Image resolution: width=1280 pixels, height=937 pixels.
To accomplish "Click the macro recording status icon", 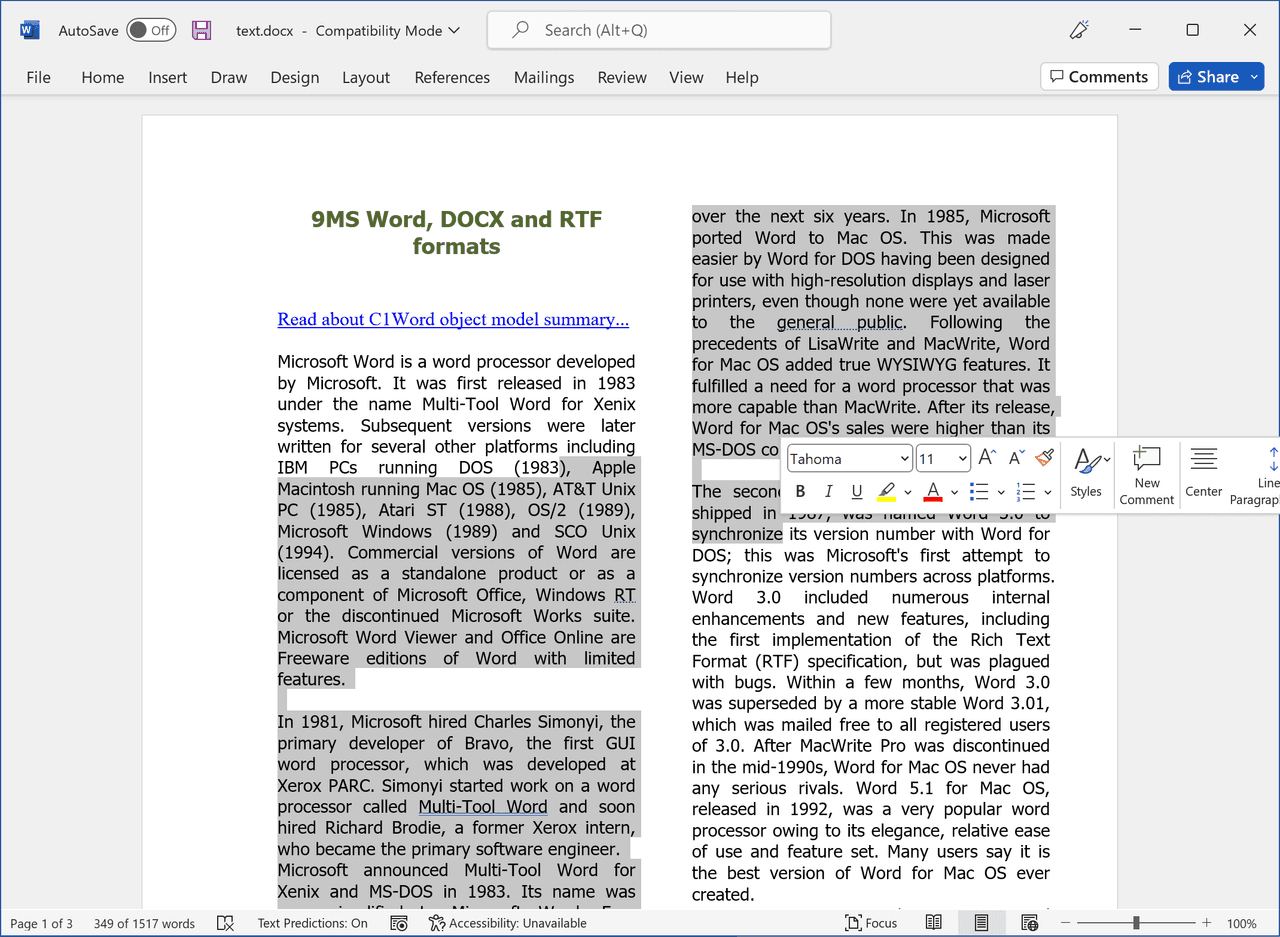I will 399,923.
